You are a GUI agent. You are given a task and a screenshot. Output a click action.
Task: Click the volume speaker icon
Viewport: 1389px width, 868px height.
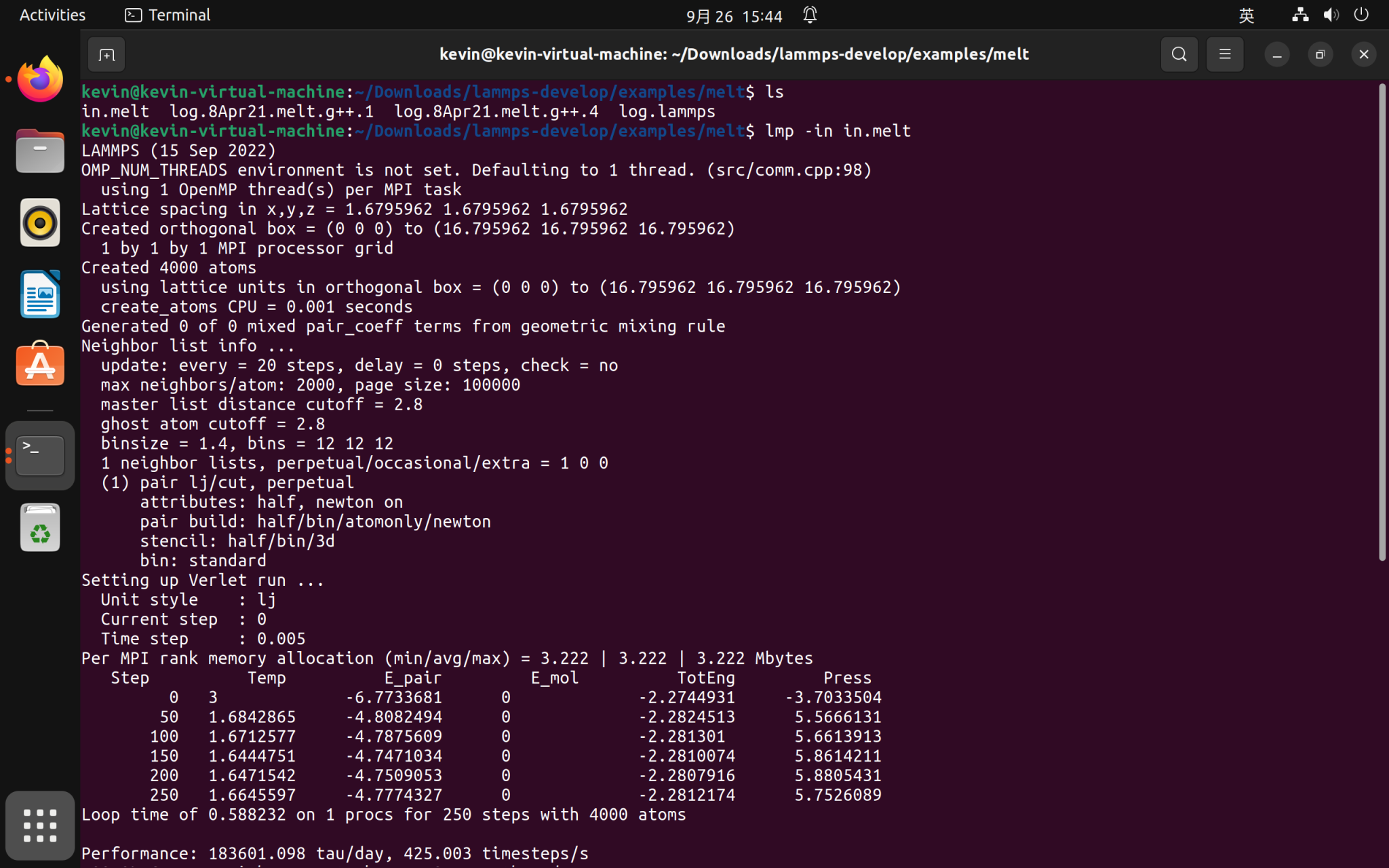[x=1331, y=15]
